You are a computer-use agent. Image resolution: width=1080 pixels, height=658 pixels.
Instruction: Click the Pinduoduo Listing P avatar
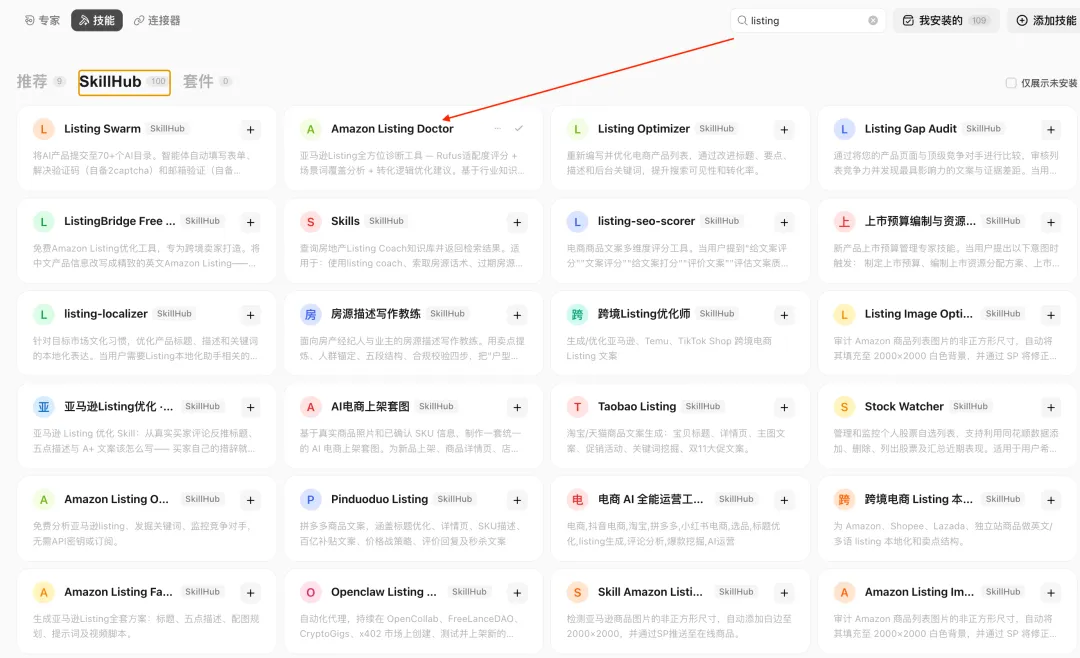tap(311, 500)
